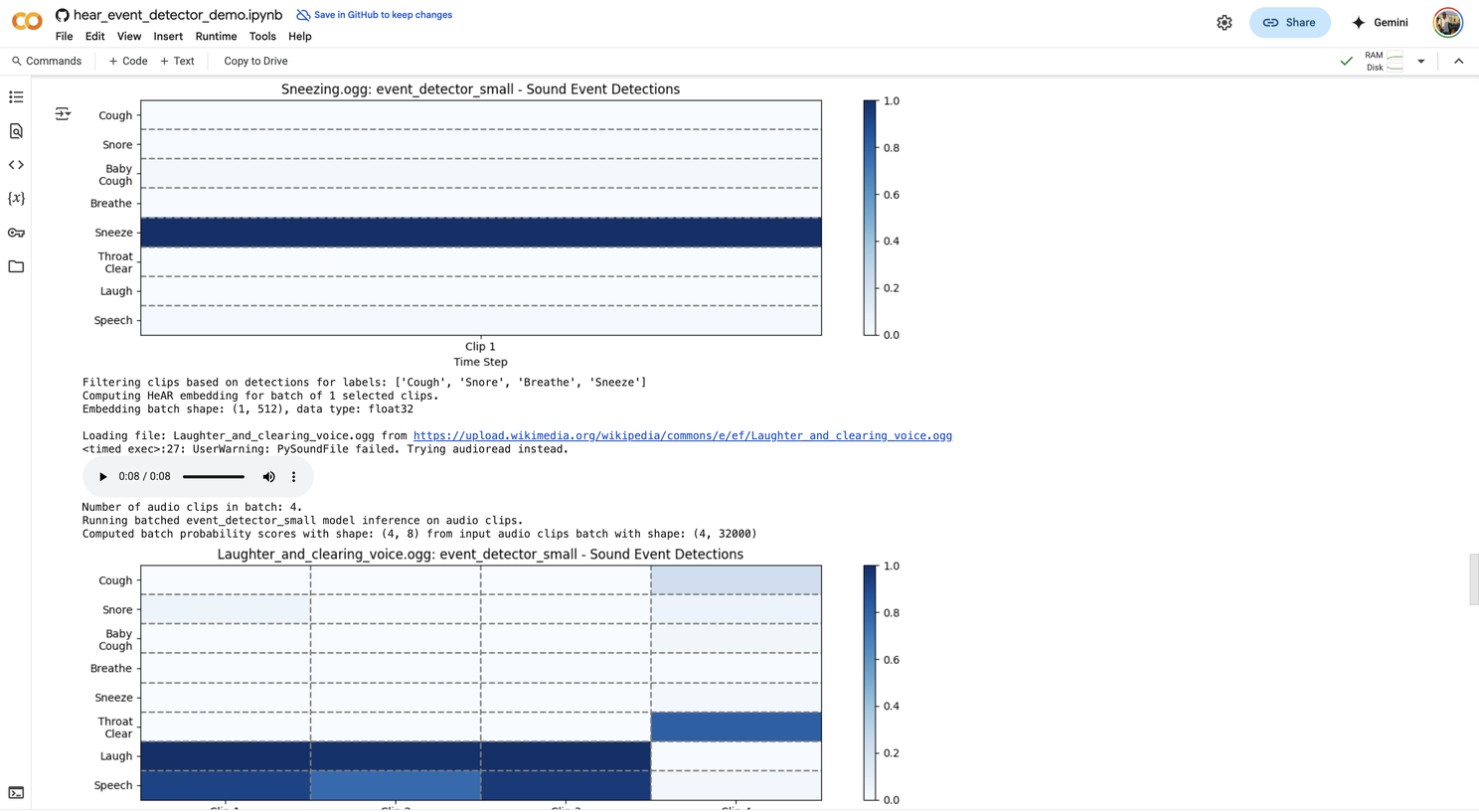Open the Insert menu
This screenshot has height=812, width=1479.
point(168,37)
